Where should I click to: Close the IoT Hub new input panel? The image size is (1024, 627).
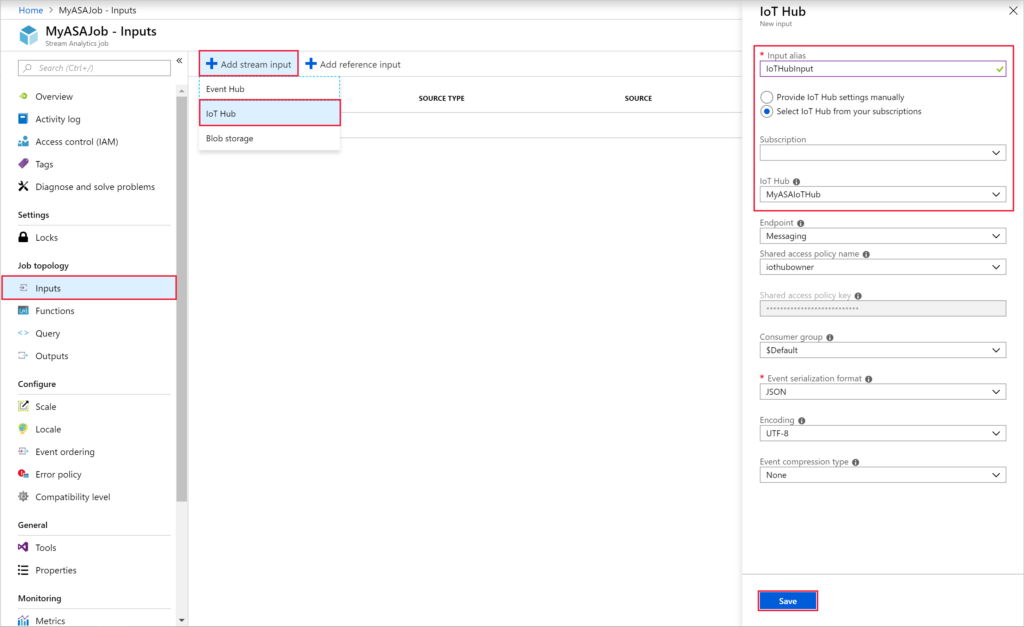click(1013, 11)
